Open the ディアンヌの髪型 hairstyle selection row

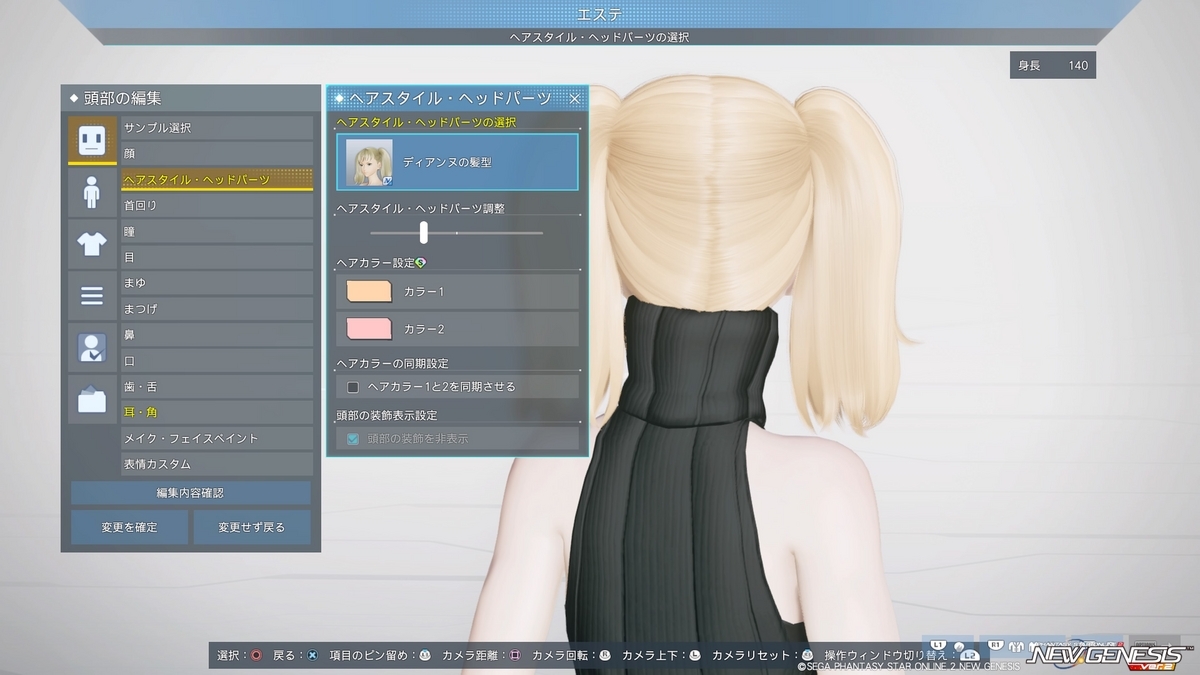click(458, 162)
